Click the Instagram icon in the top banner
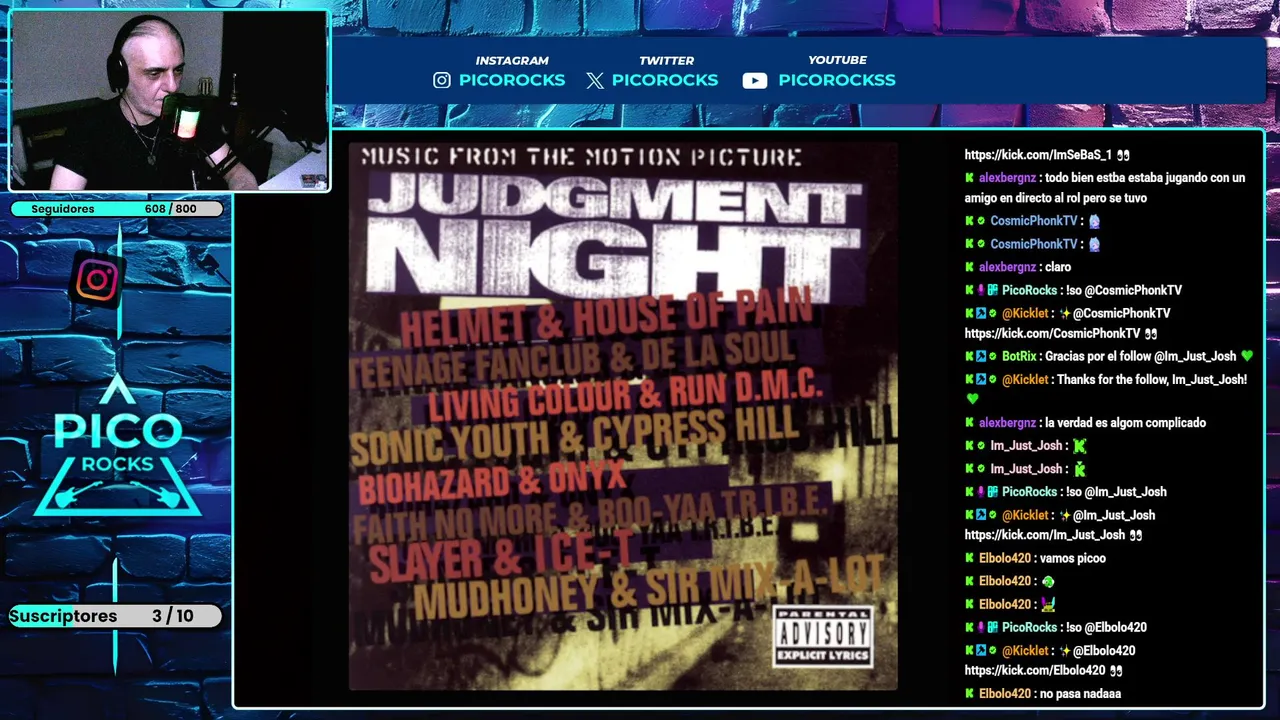Image resolution: width=1280 pixels, height=720 pixels. (442, 80)
